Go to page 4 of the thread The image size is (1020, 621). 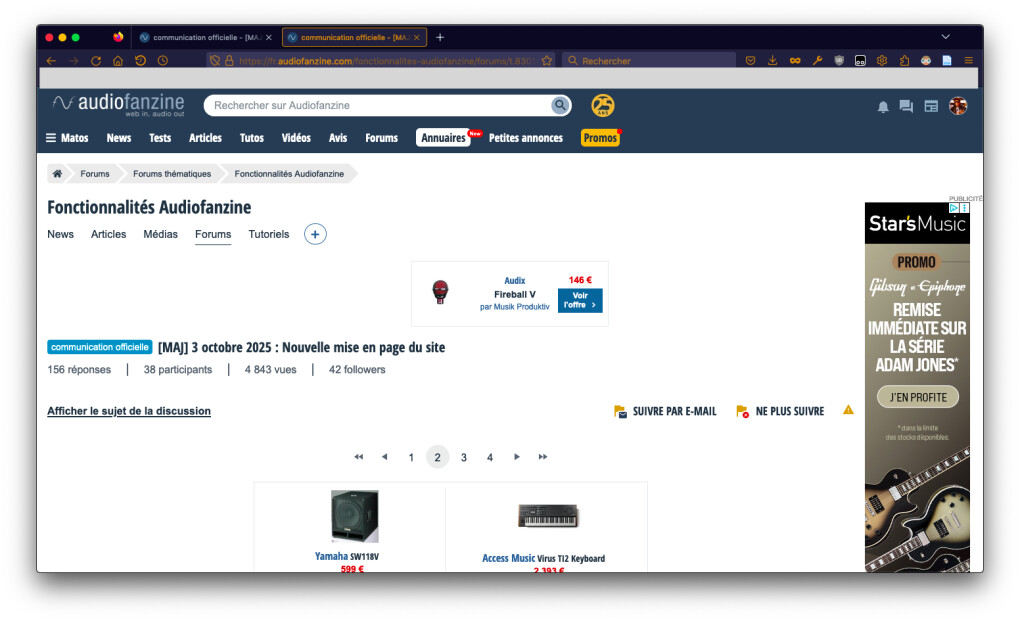(x=490, y=457)
